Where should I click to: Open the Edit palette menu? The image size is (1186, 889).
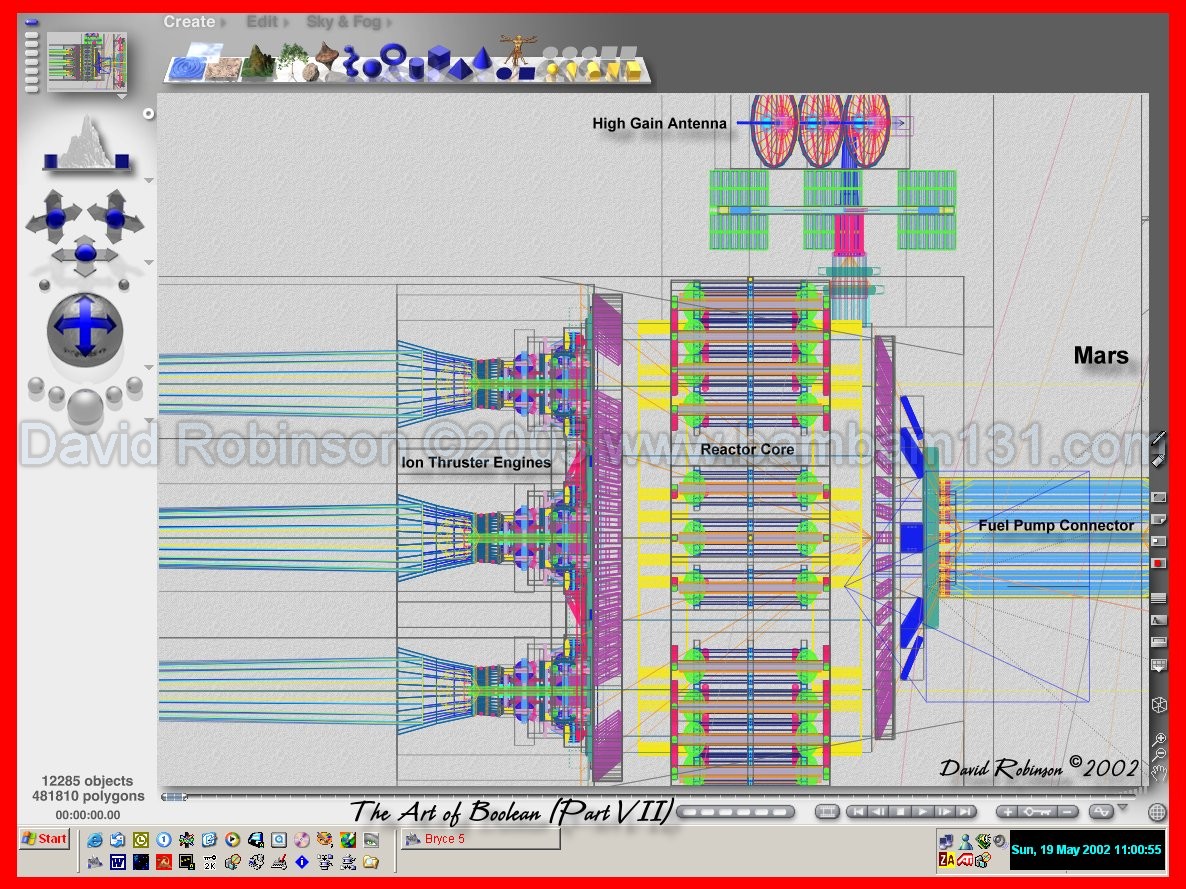click(262, 22)
